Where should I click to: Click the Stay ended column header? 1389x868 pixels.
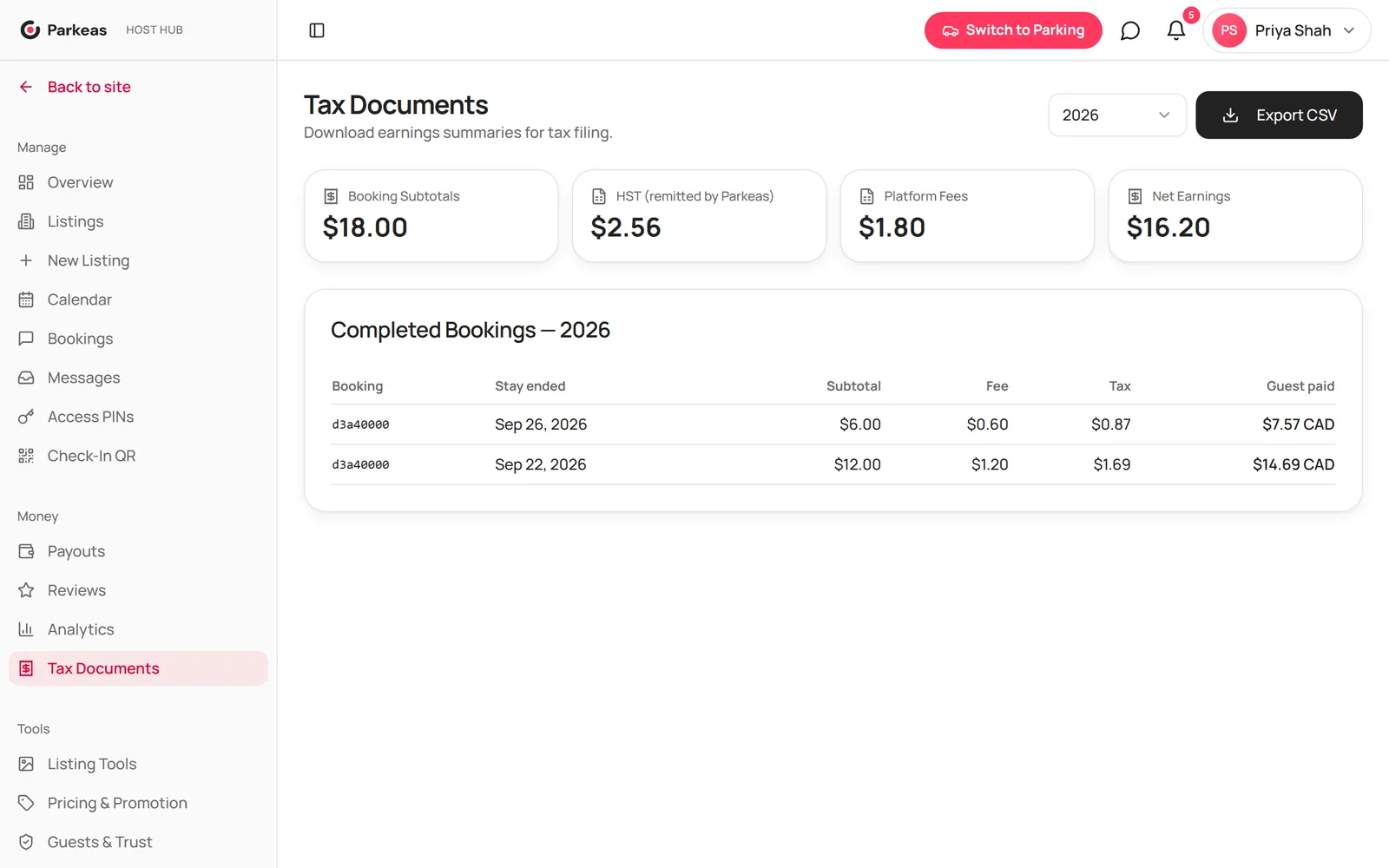[x=530, y=386]
